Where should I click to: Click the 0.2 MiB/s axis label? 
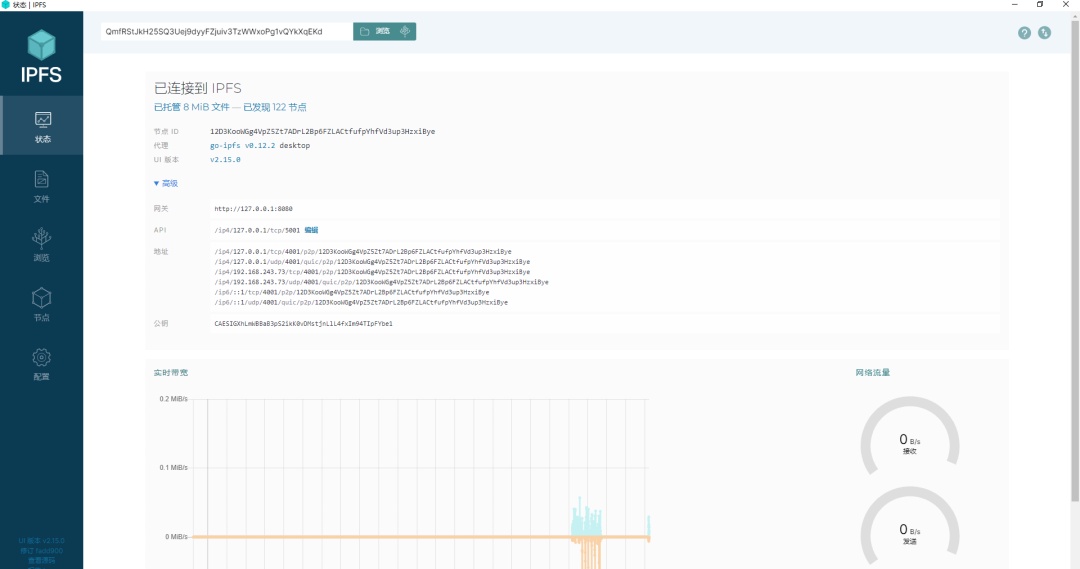click(174, 399)
